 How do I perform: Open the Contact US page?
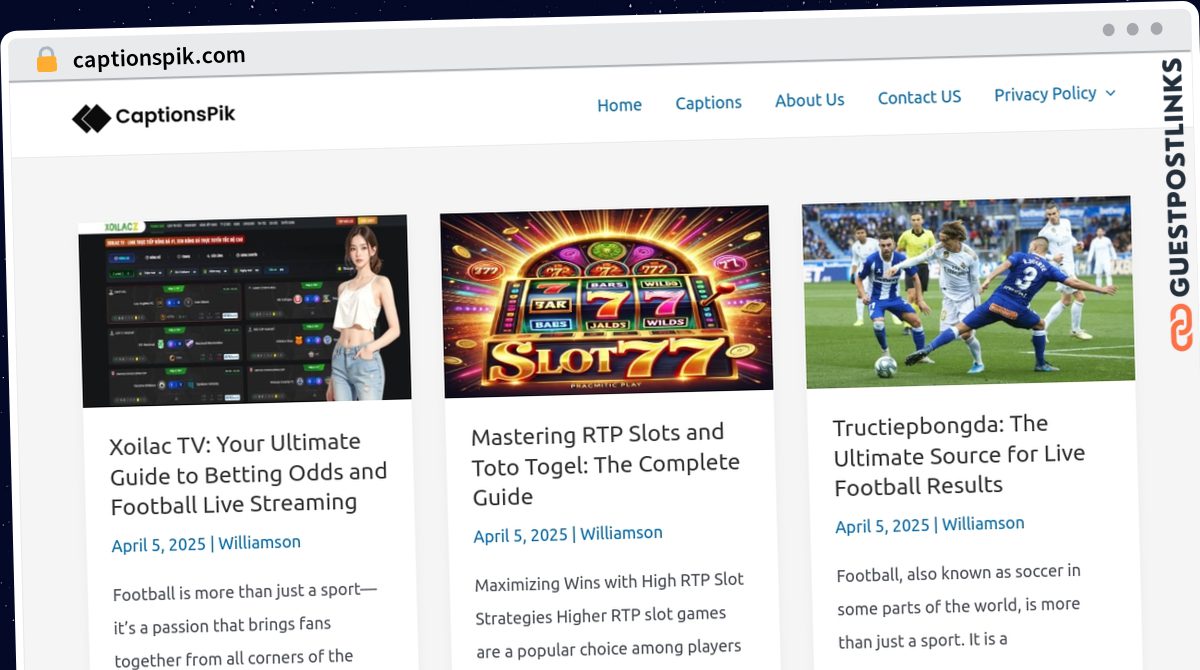[919, 96]
